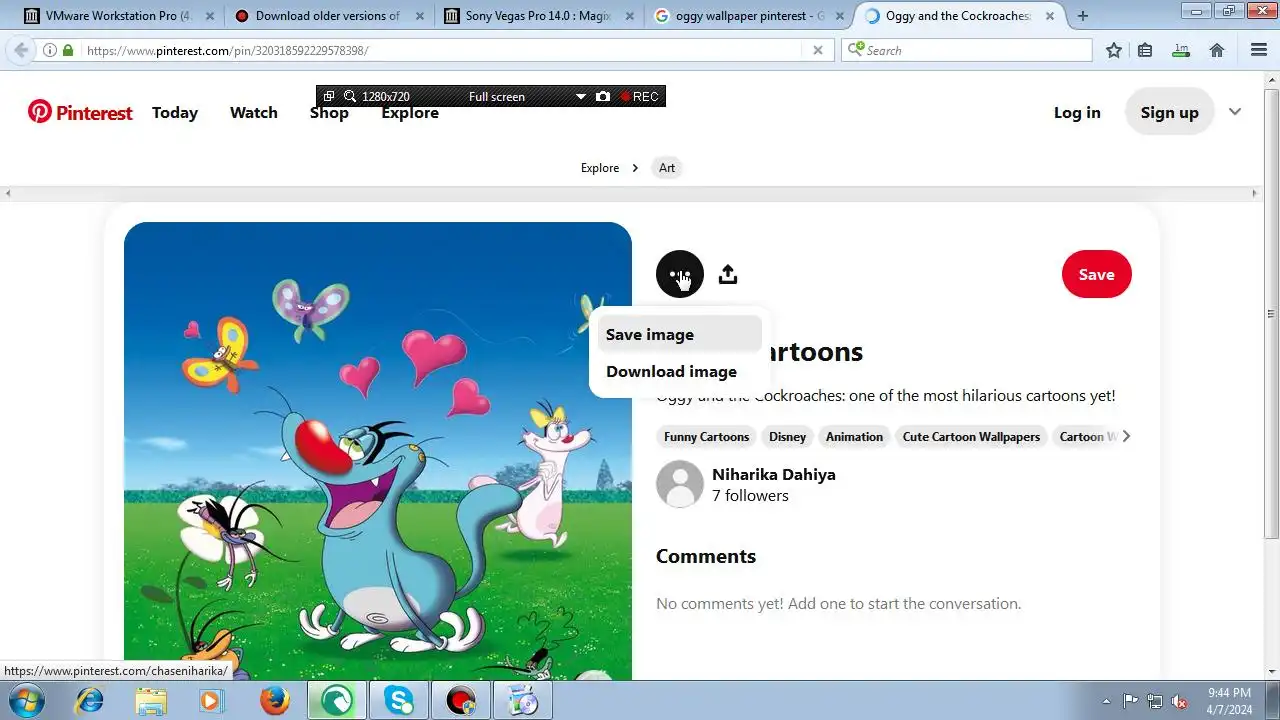Open the Windows Start menu

[x=27, y=701]
